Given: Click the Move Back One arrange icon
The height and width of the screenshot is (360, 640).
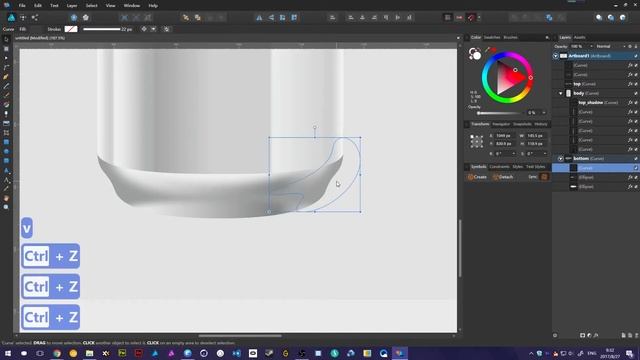Looking at the screenshot, I should (x=198, y=18).
